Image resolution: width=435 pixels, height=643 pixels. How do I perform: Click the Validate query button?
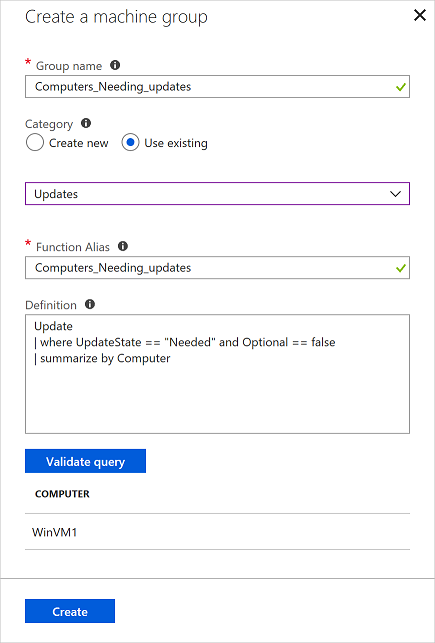tap(85, 461)
